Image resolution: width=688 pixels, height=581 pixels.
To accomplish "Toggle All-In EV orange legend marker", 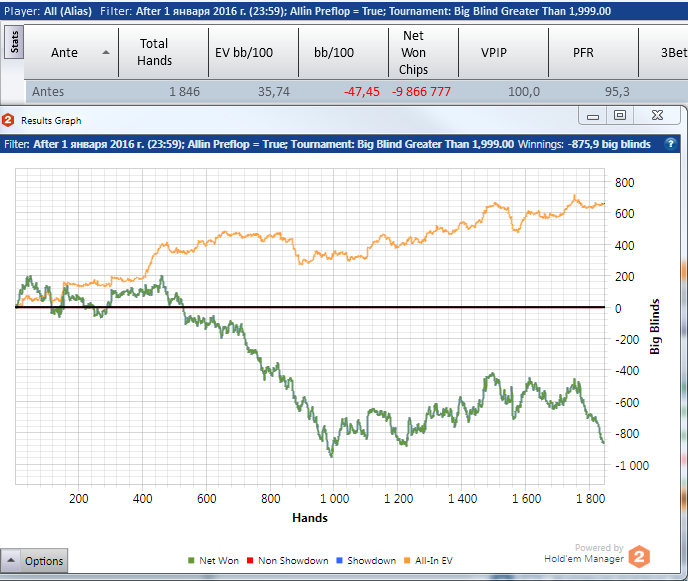I will point(407,560).
